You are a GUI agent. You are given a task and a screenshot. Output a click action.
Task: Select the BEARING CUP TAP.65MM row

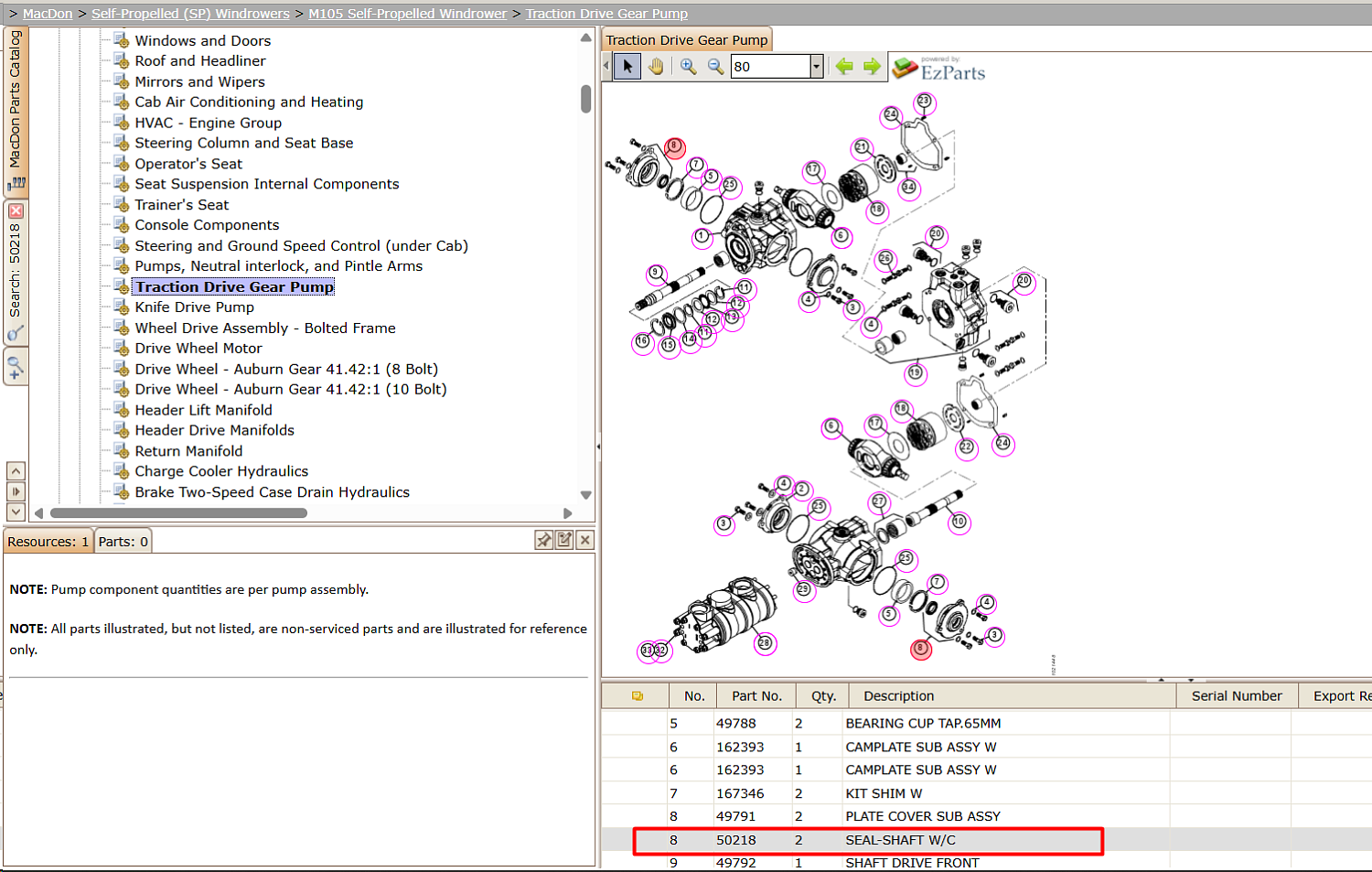(x=986, y=723)
